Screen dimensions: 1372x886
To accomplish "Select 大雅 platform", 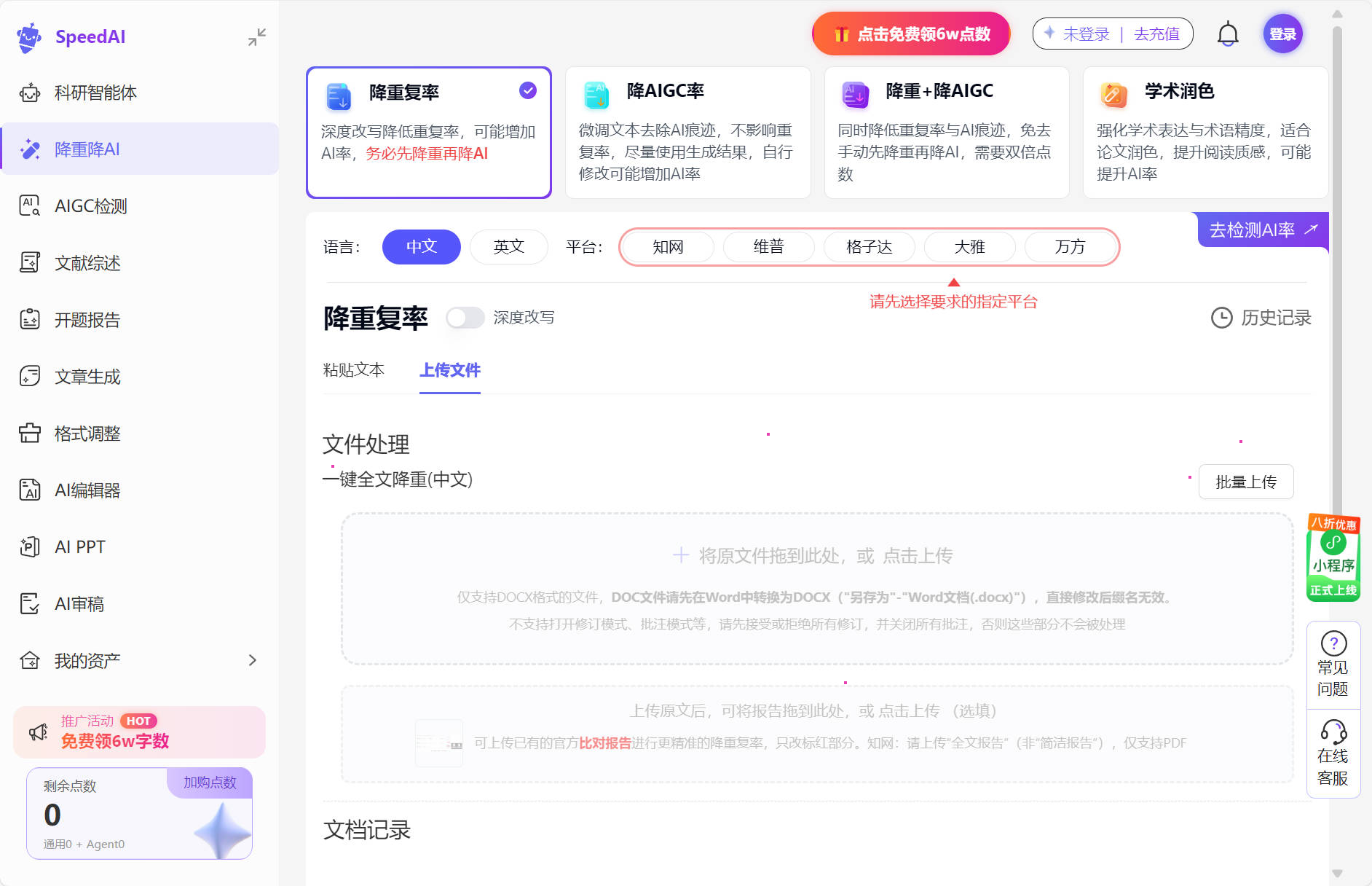I will point(970,247).
